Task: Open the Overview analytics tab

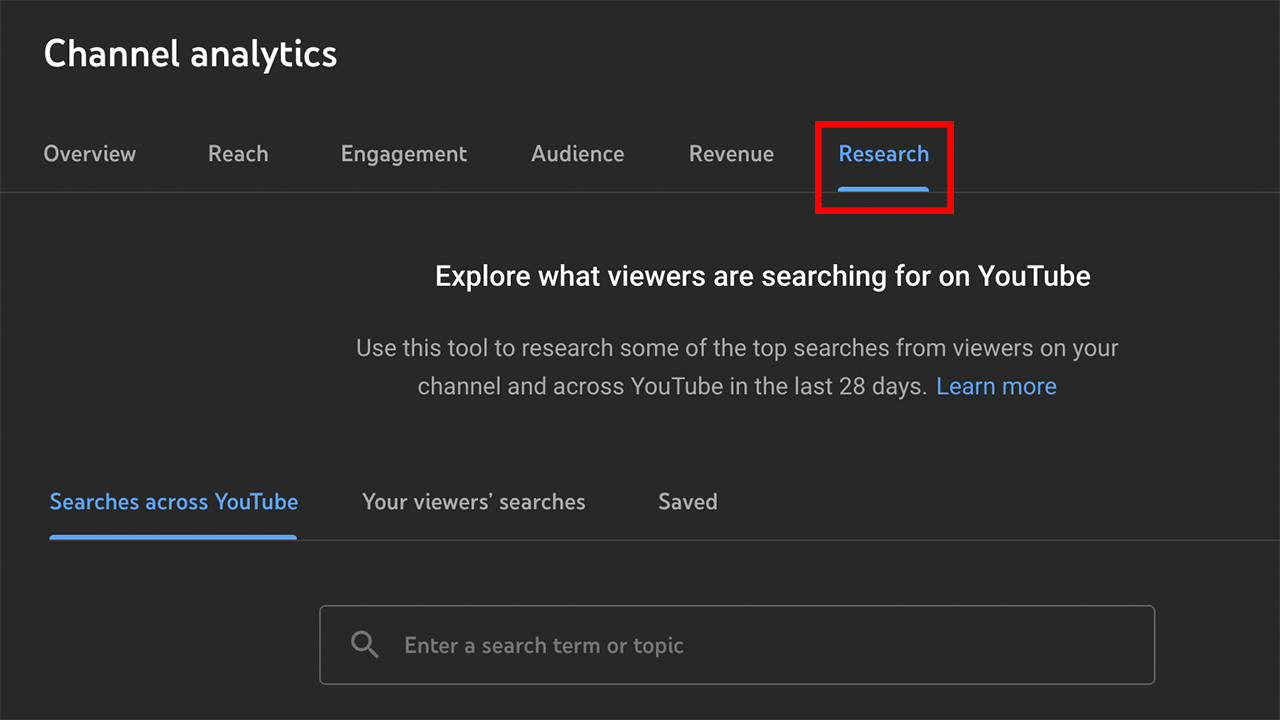Action: point(90,154)
